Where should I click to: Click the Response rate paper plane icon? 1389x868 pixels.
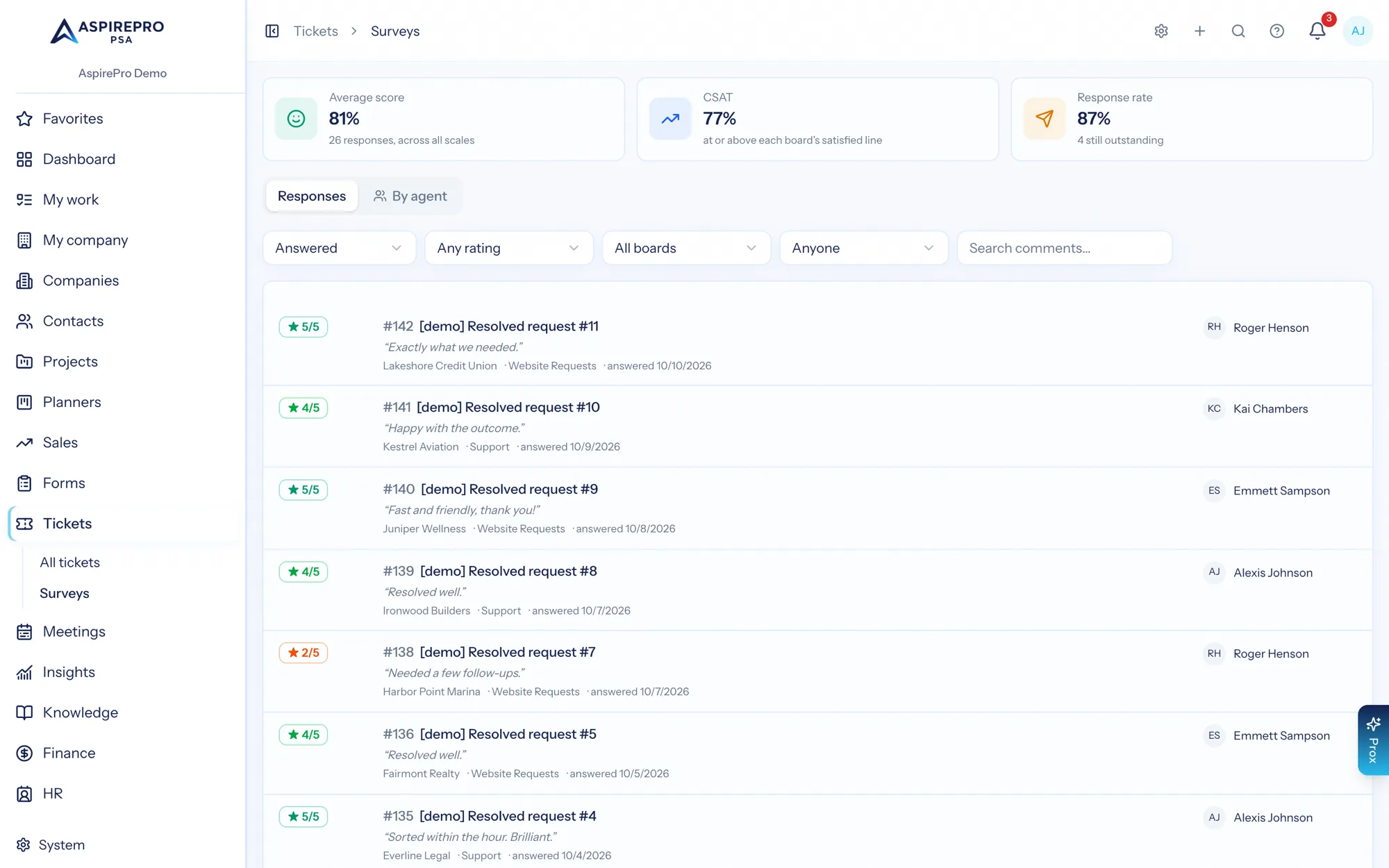click(1045, 119)
